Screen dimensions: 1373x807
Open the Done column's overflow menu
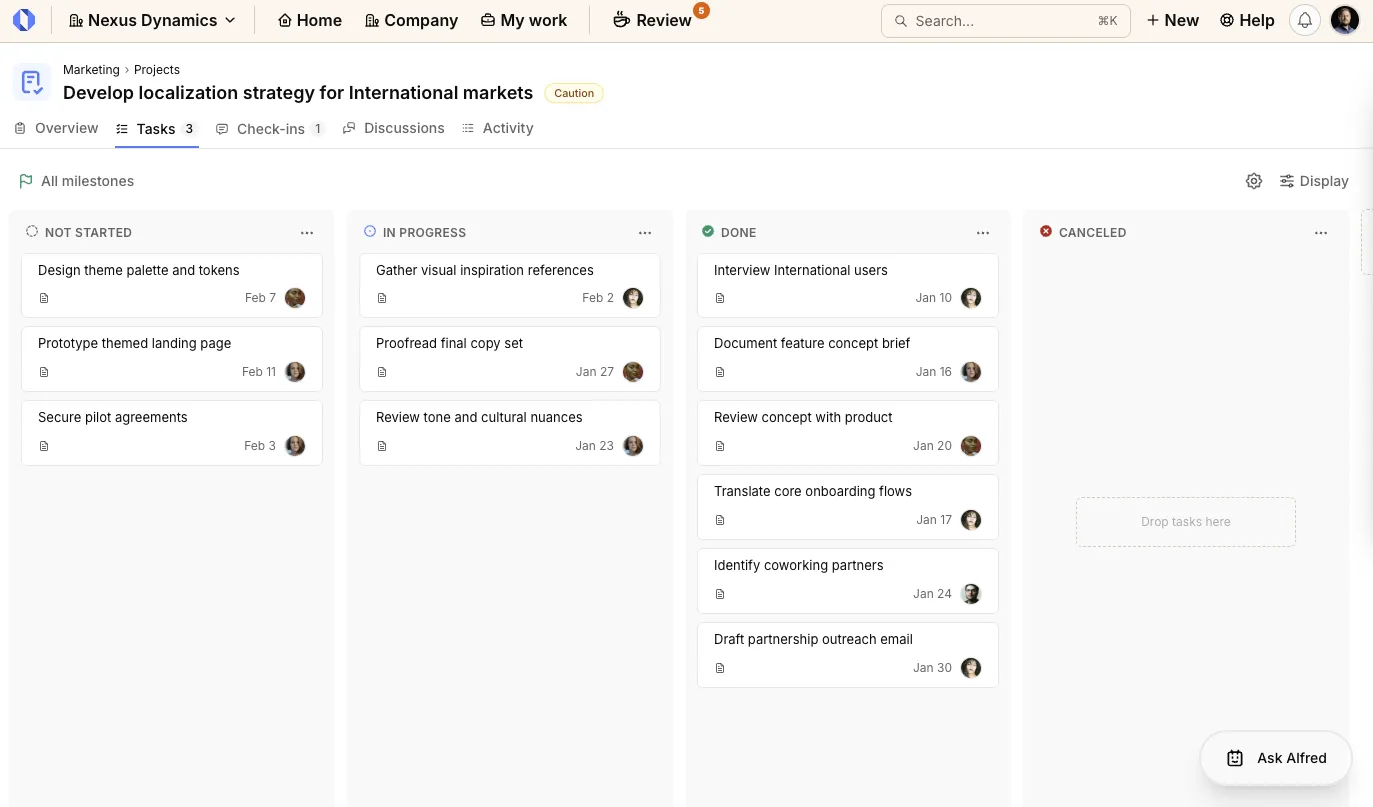pyautogui.click(x=983, y=232)
